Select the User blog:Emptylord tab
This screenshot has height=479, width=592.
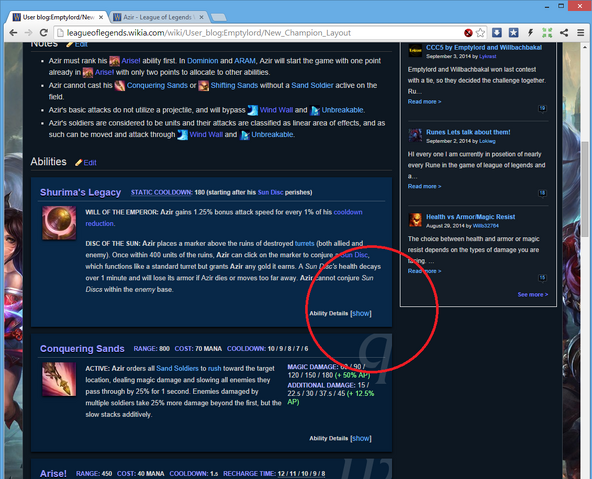[x=58, y=17]
